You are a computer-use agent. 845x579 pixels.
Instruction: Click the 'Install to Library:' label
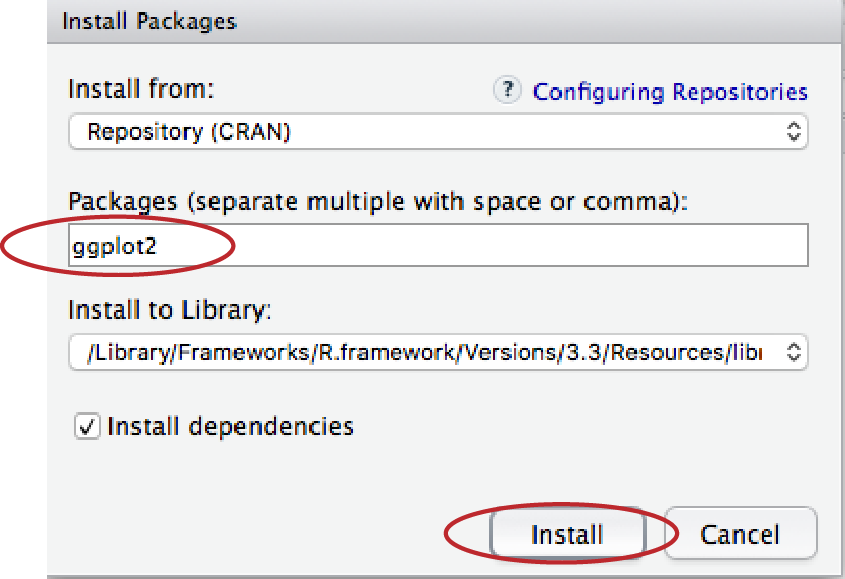pos(169,310)
